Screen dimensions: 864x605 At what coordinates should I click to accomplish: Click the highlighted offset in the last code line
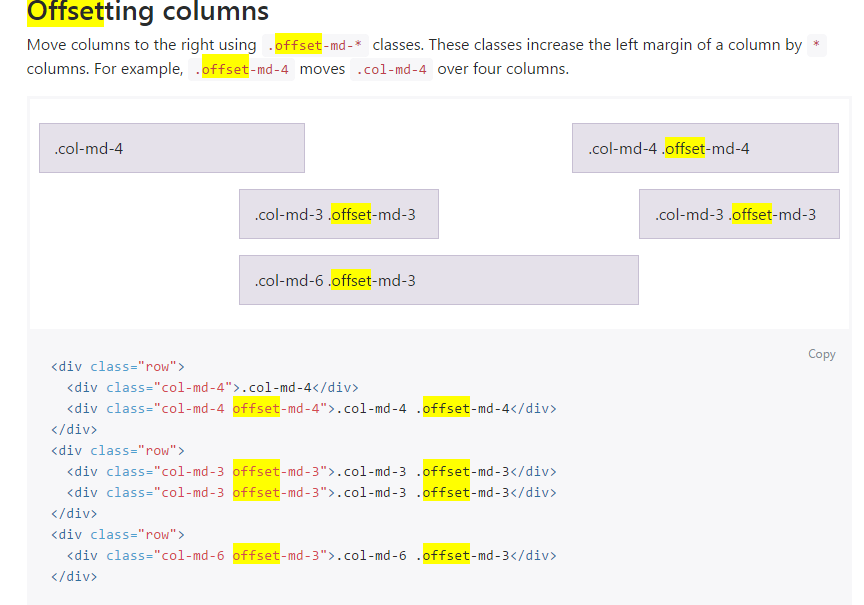click(447, 555)
